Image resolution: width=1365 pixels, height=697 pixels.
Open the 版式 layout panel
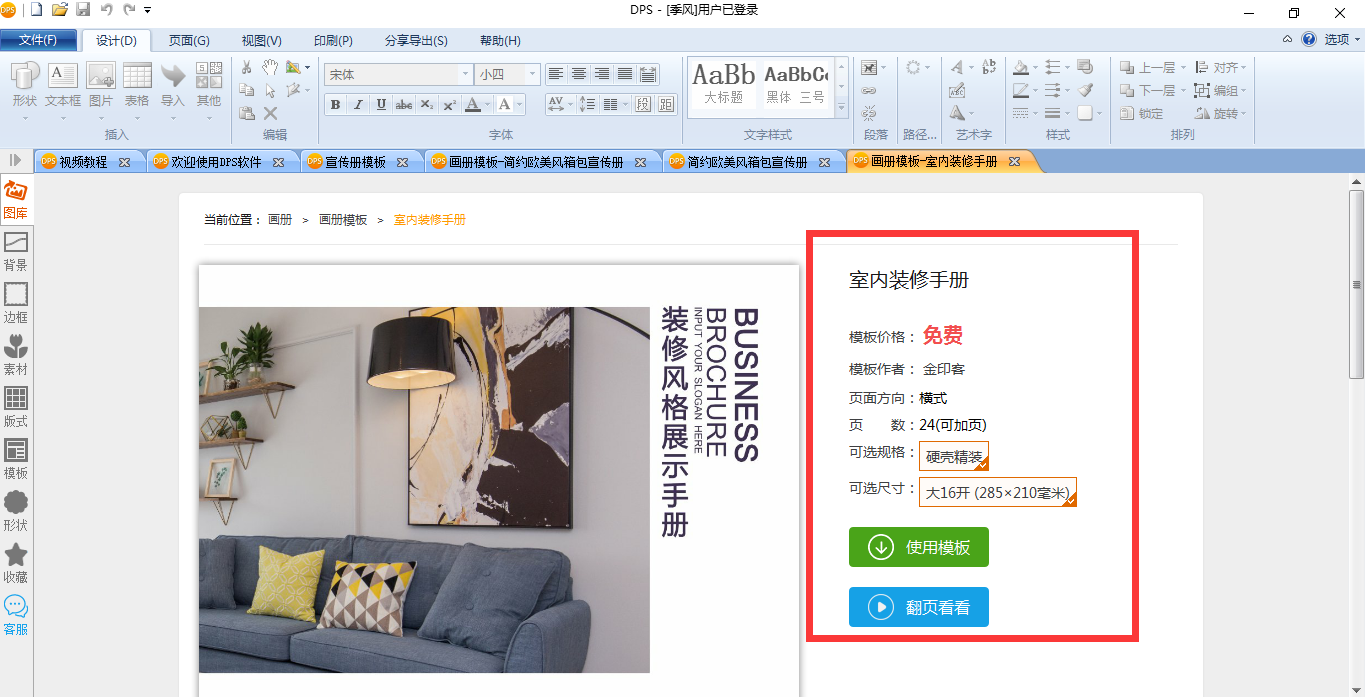[x=16, y=407]
